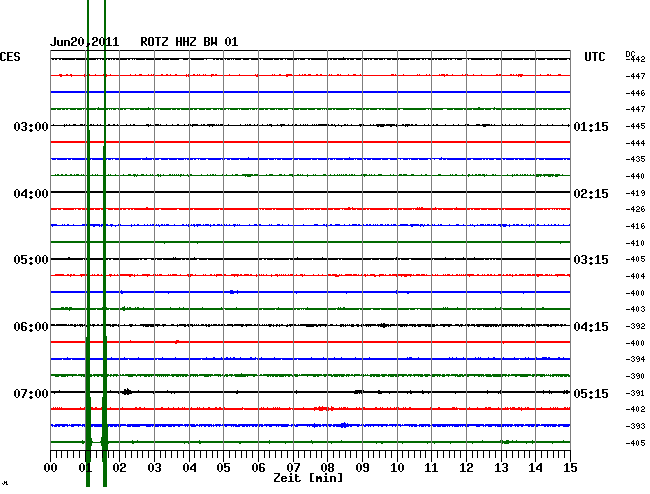Click the DC offset value -426
The height and width of the screenshot is (494, 650).
point(635,209)
